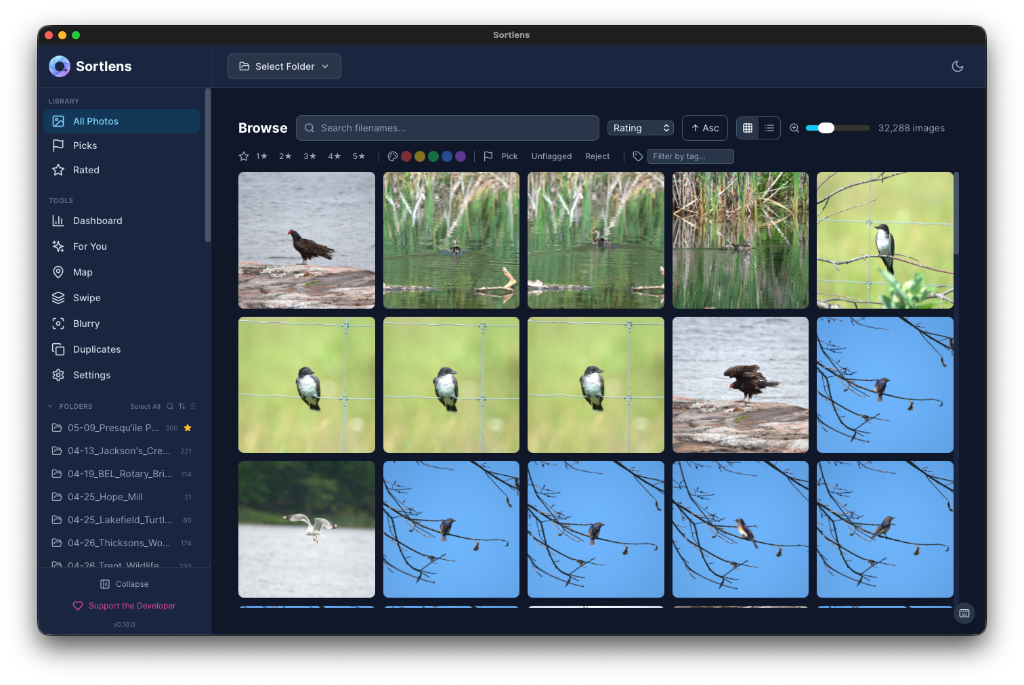Screen dimensions: 1024x685
Task: Open the Duplicates tool
Action: [x=121, y=349]
